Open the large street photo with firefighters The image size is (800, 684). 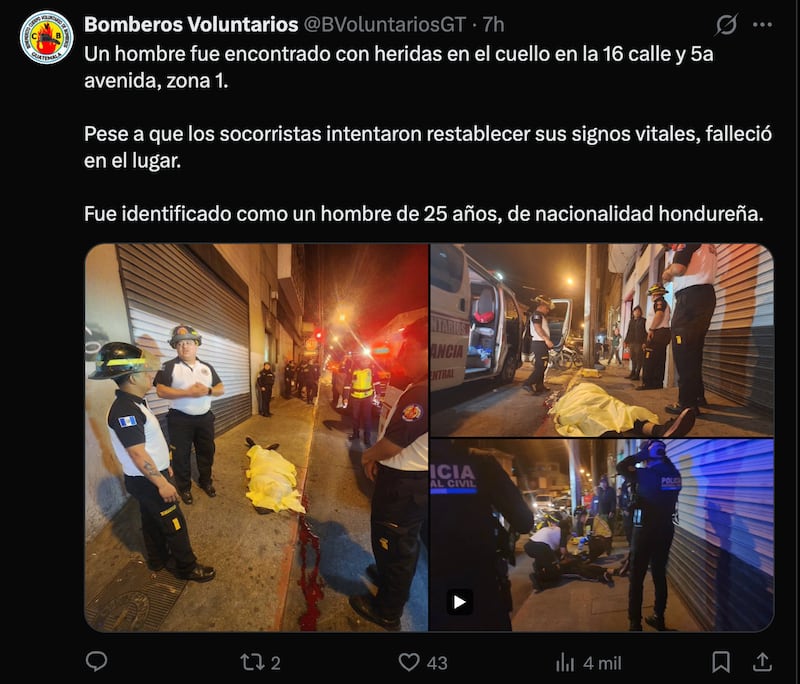tap(256, 438)
